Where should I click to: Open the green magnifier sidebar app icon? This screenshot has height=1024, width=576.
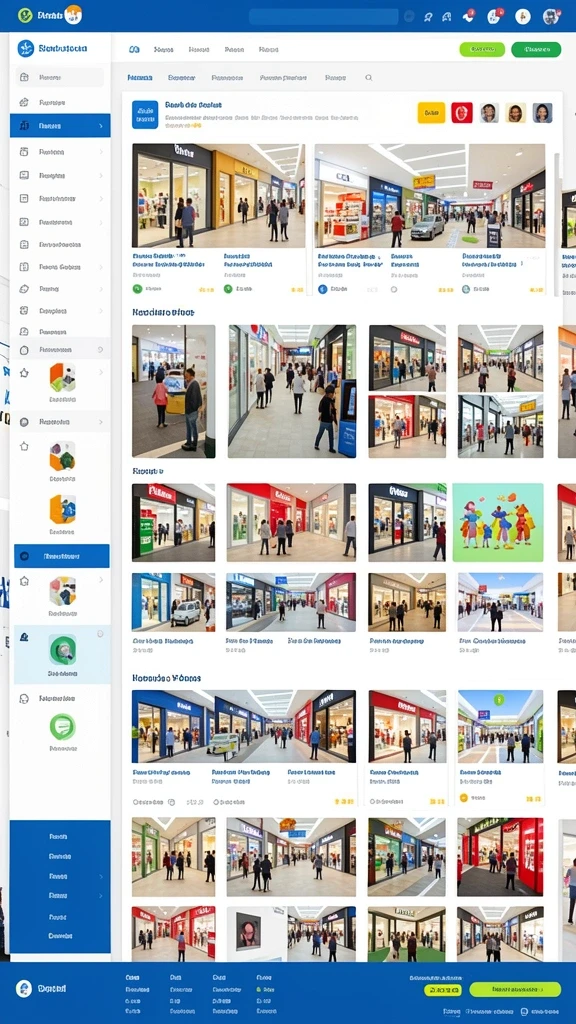pyautogui.click(x=63, y=650)
